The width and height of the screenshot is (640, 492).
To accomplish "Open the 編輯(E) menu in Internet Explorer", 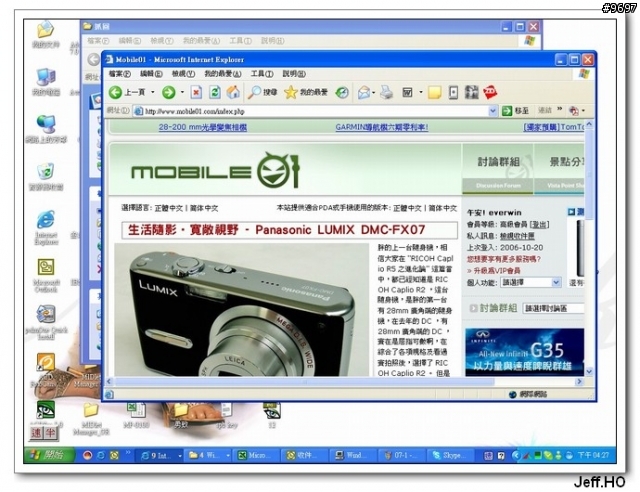I will pos(151,74).
